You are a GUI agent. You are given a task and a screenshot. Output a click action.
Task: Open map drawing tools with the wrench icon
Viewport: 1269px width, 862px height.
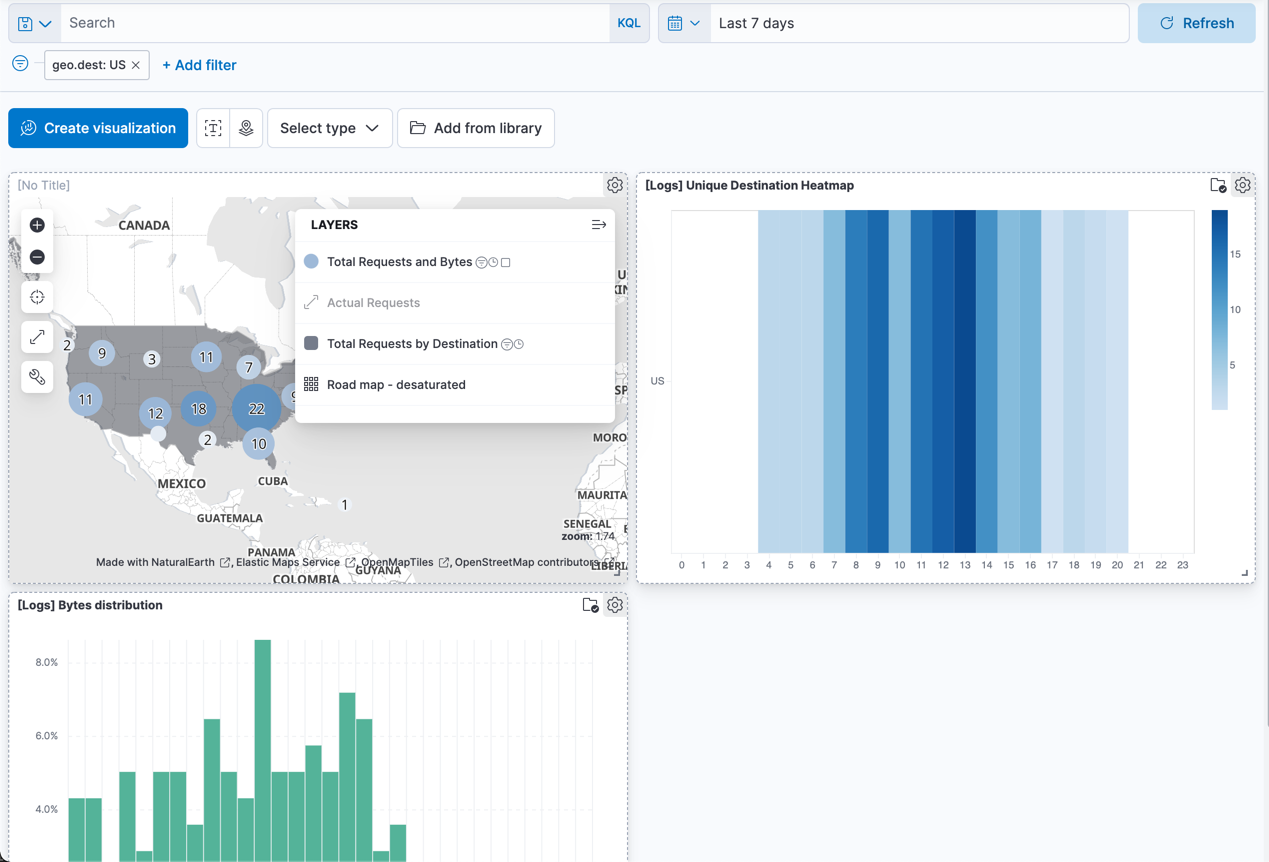37,377
